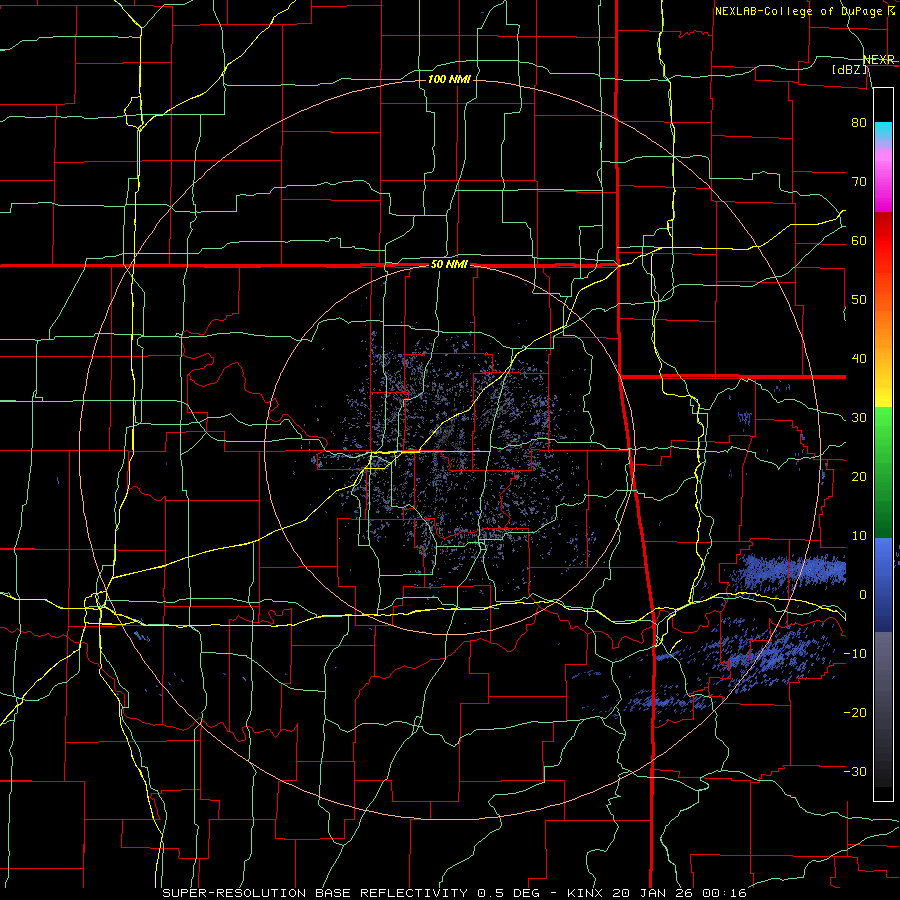
Task: Click the '50 NMI' range ring label
Action: (449, 265)
